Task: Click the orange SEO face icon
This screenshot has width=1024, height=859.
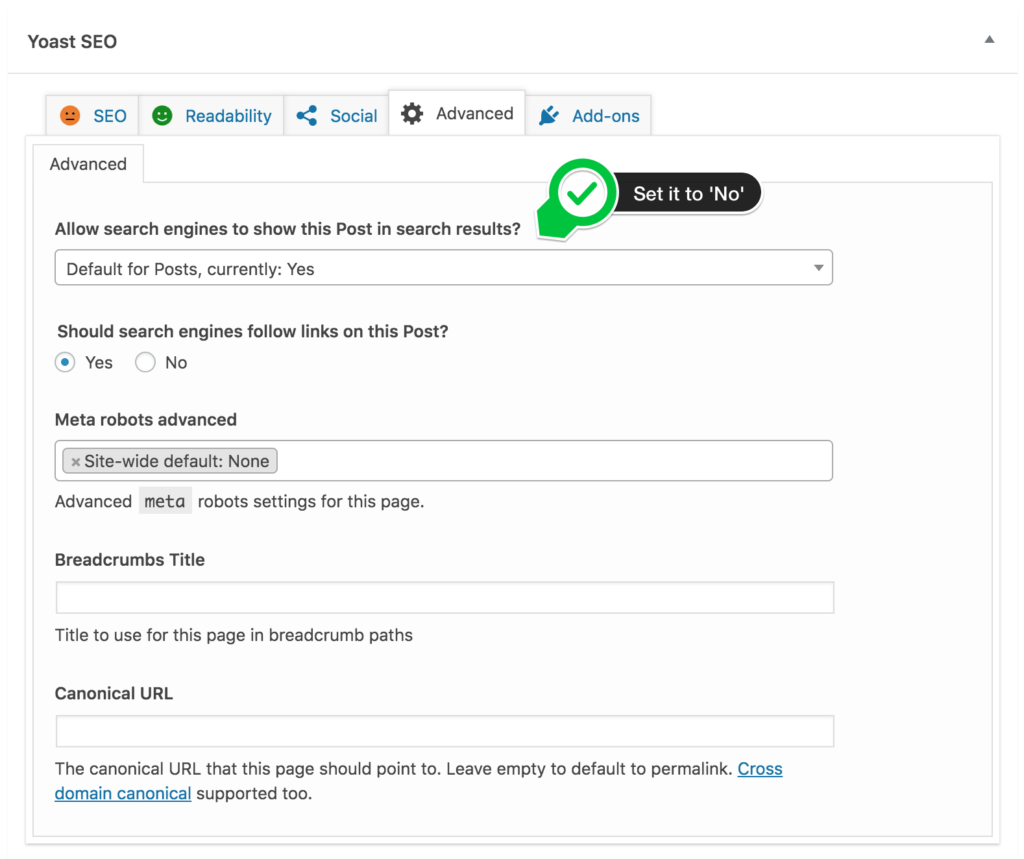Action: pos(70,116)
